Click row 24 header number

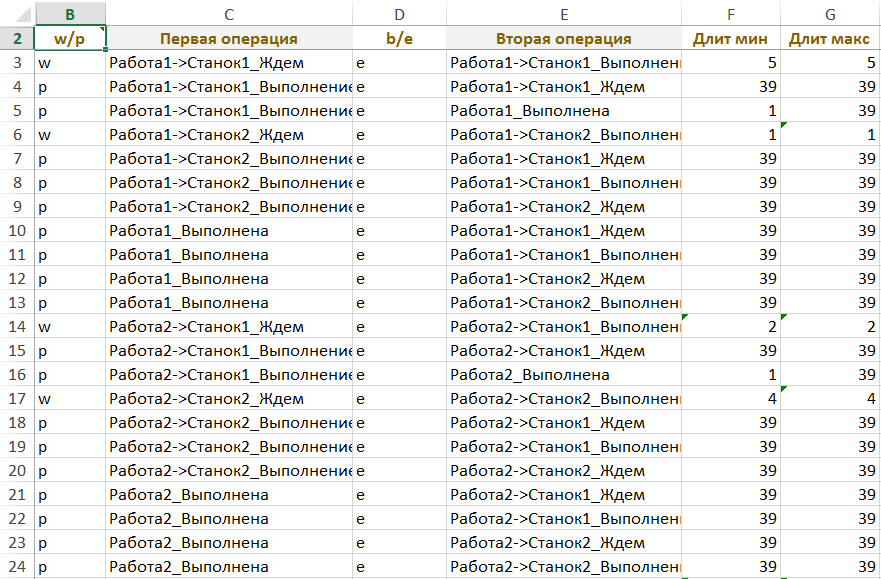point(17,566)
